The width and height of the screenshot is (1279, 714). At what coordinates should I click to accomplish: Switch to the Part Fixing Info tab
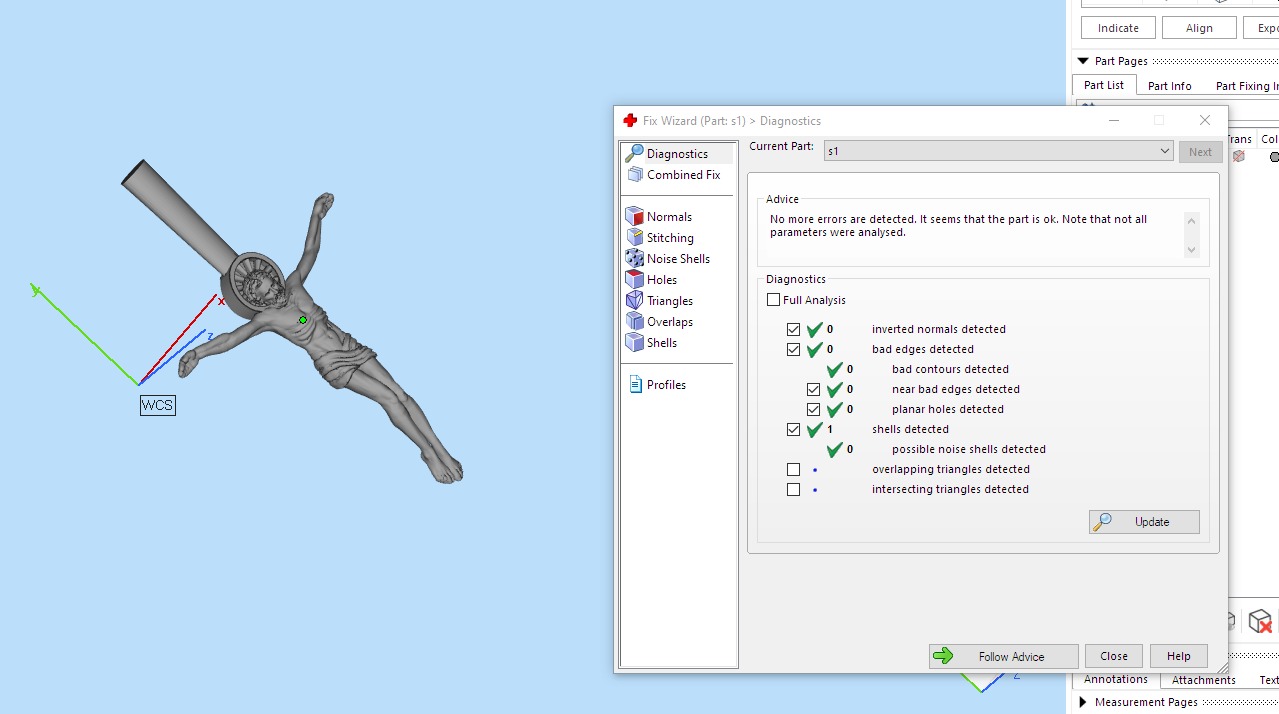coord(1246,86)
